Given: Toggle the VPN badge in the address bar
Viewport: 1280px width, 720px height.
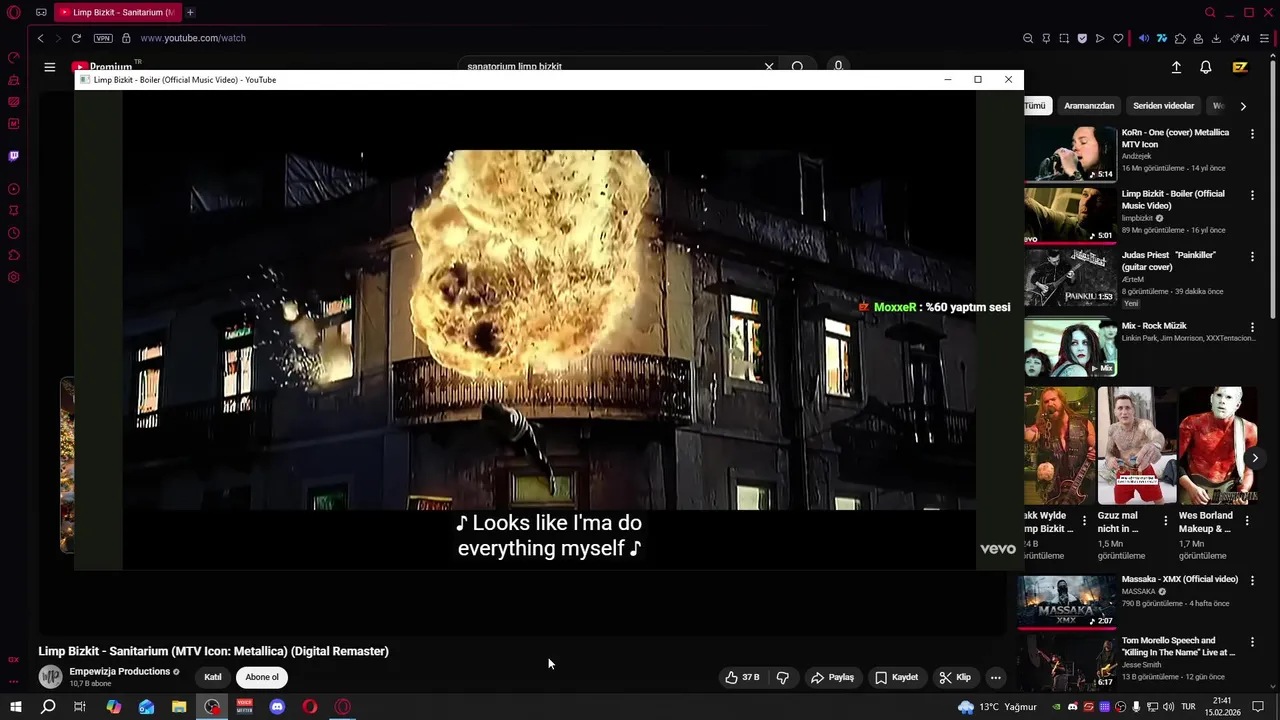Looking at the screenshot, I should (x=103, y=38).
